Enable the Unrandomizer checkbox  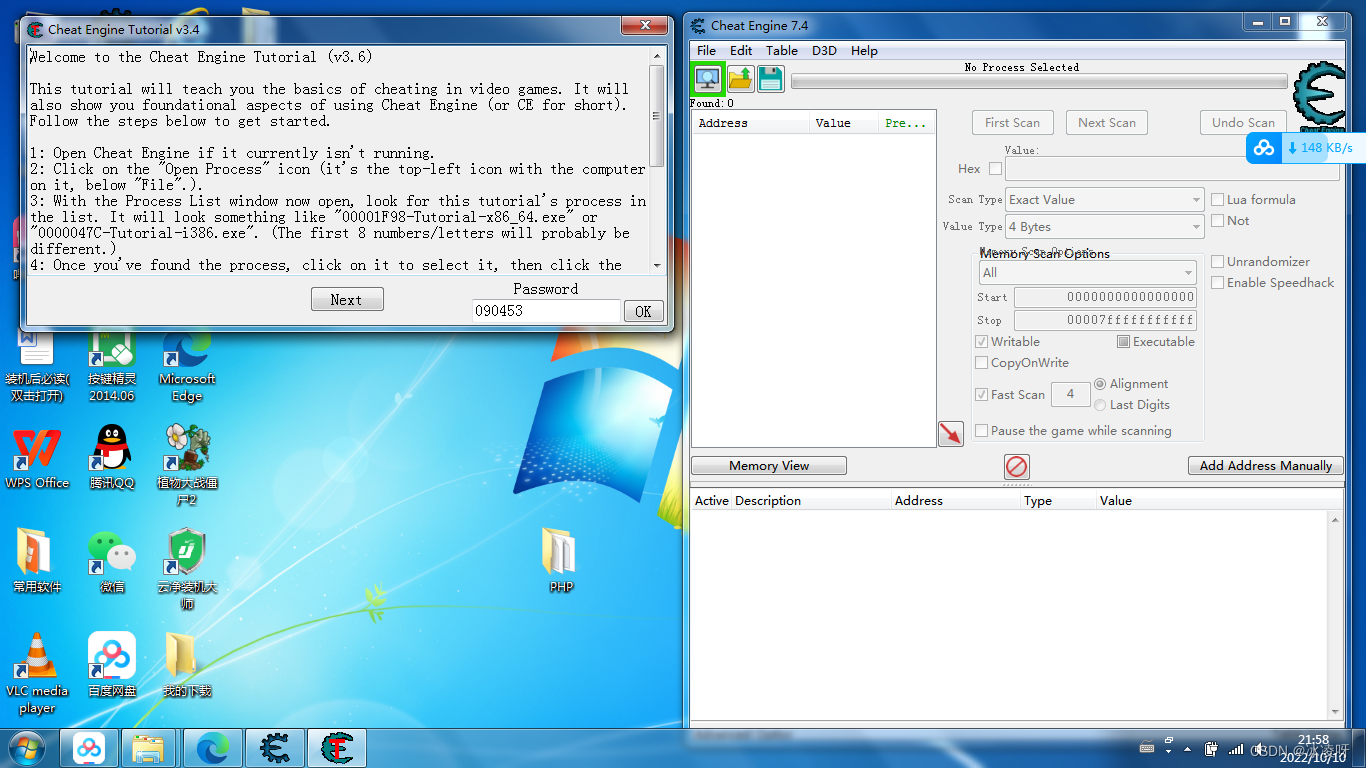1217,262
